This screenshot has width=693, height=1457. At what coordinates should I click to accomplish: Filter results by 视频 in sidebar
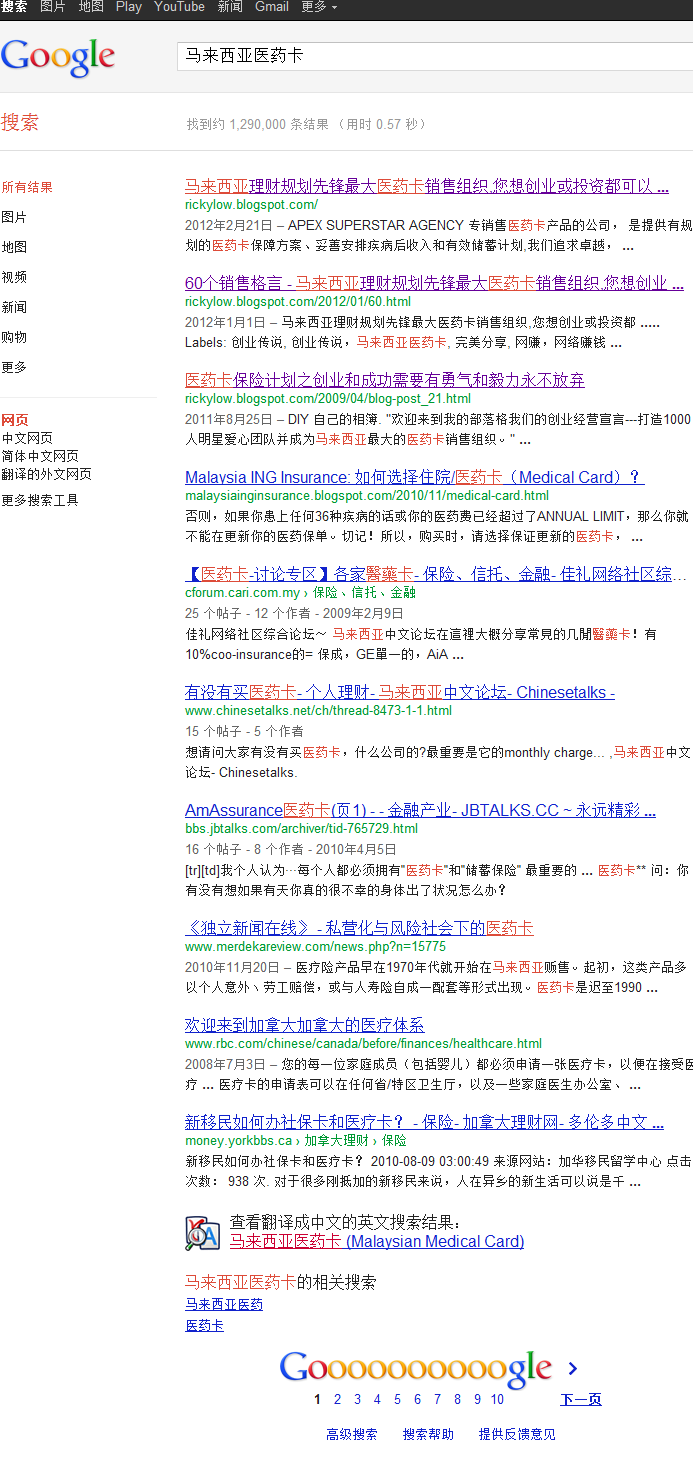(14, 277)
